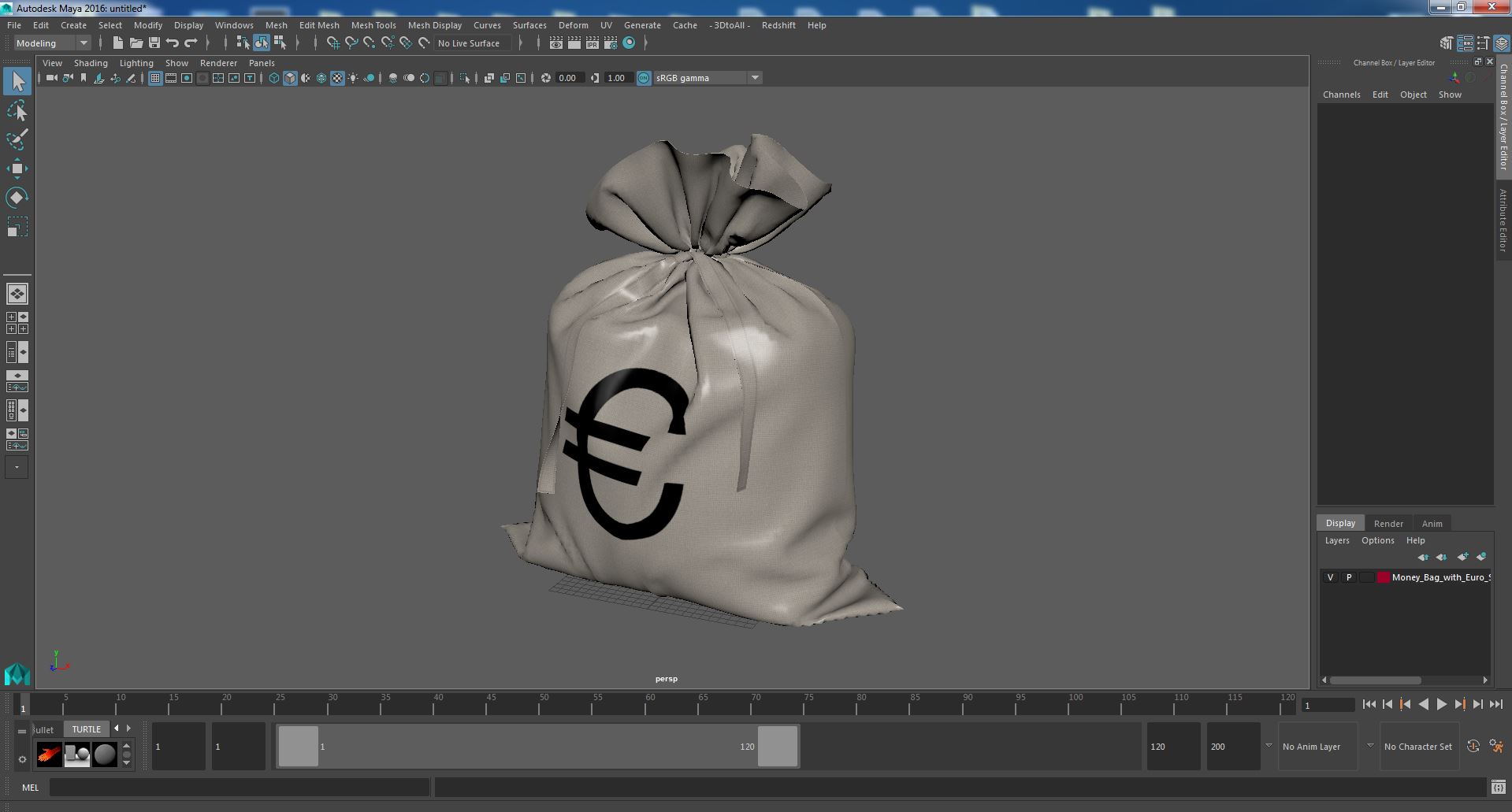Move selected layer up icon

pyautogui.click(x=1423, y=557)
